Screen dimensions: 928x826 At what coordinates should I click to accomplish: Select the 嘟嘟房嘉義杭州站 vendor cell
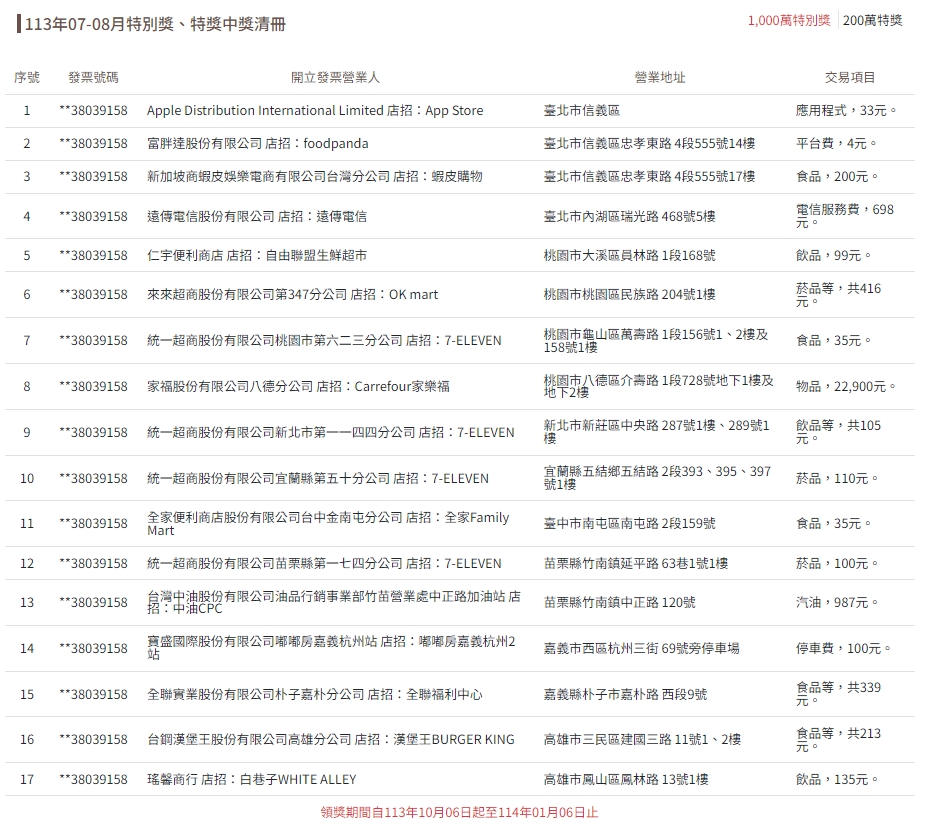(331, 648)
